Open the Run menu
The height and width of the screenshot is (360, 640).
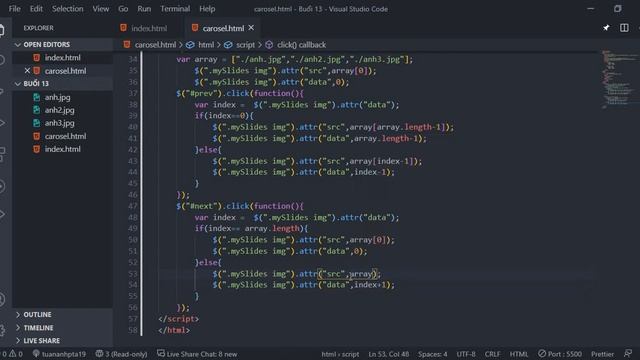tap(144, 9)
